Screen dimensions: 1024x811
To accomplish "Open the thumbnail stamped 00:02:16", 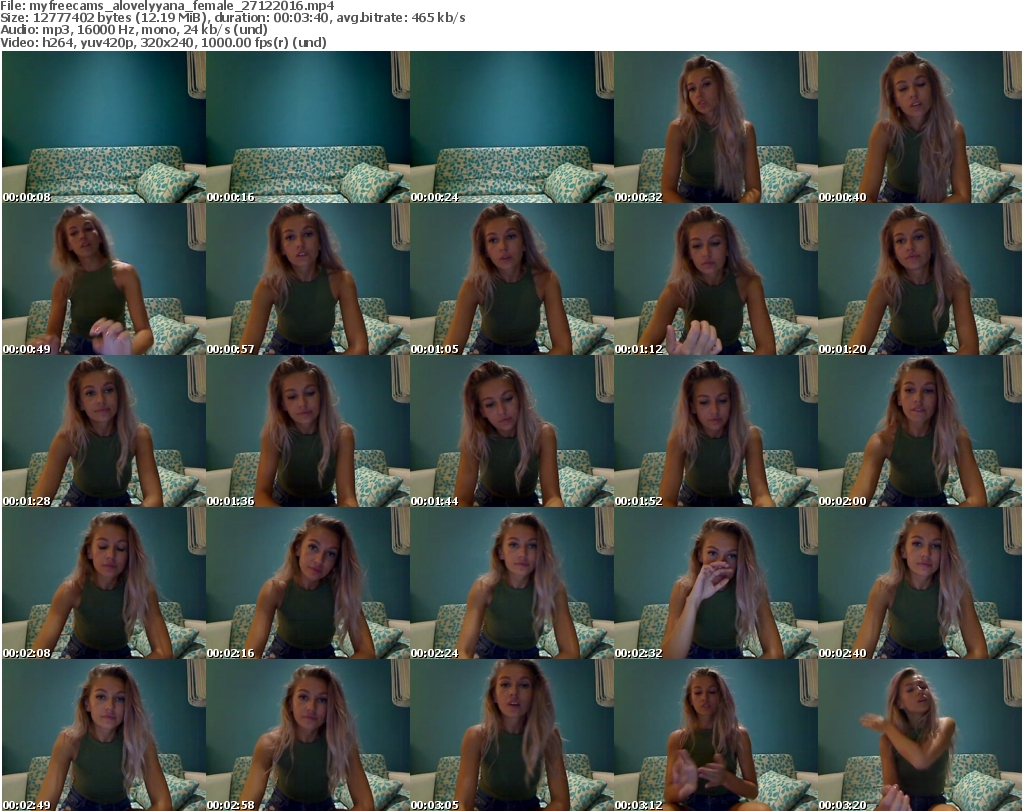I will point(308,583).
